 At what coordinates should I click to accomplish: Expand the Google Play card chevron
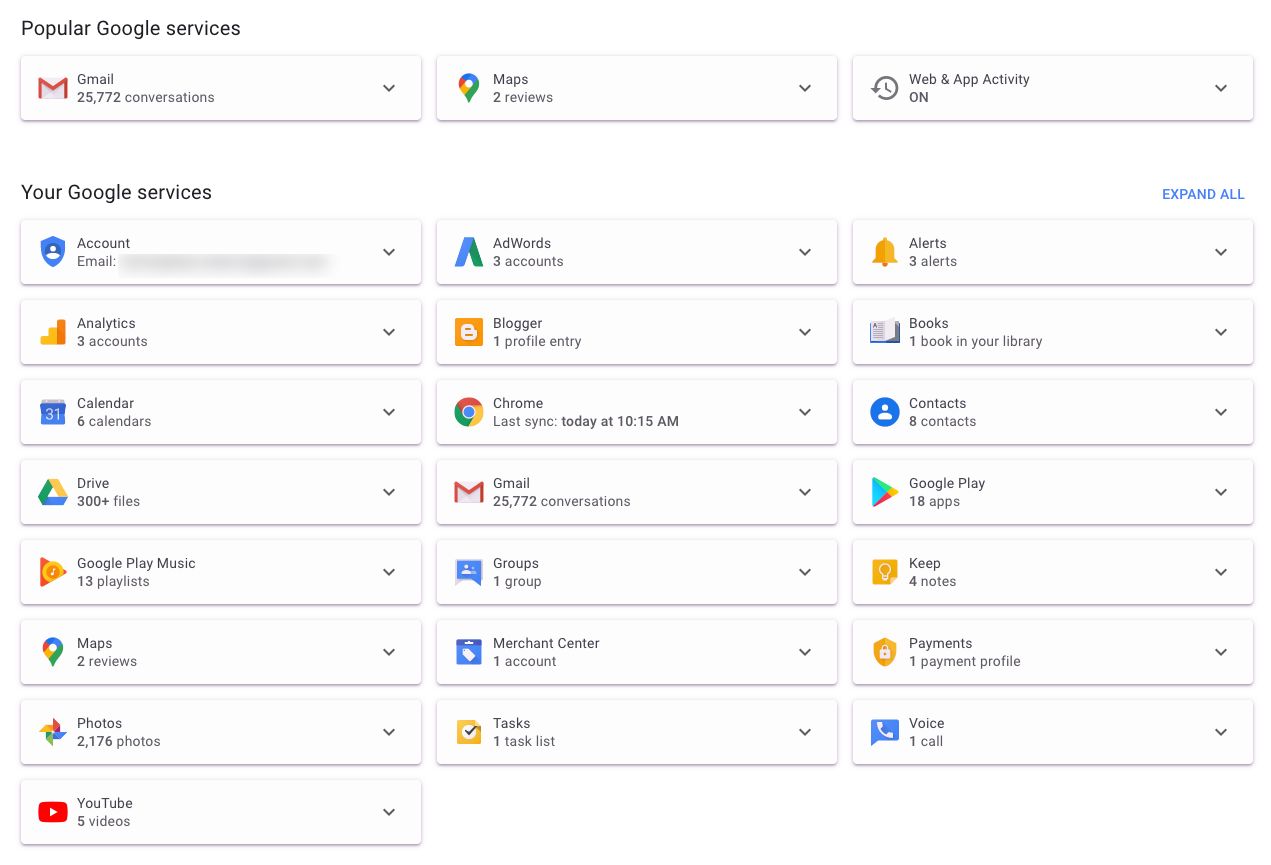[x=1221, y=492]
